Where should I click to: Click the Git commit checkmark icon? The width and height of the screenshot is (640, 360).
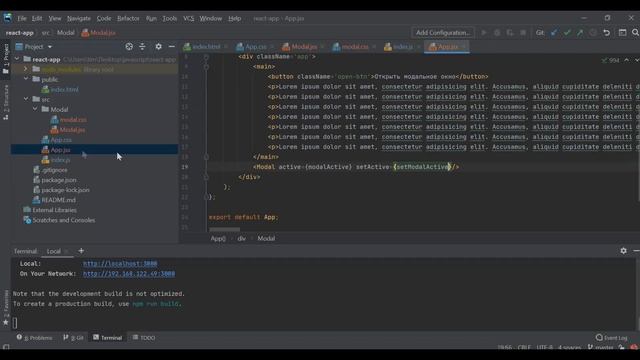(x=567, y=33)
